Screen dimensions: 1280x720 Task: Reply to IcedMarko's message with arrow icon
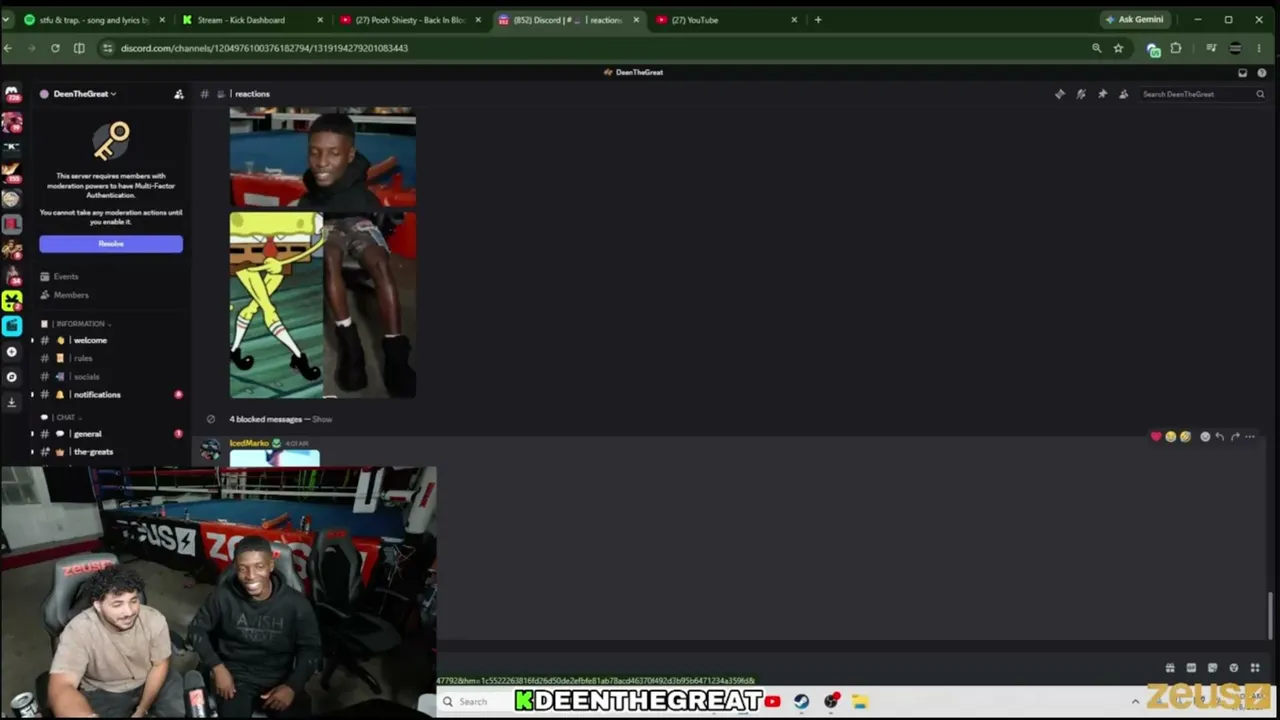[x=1220, y=437]
